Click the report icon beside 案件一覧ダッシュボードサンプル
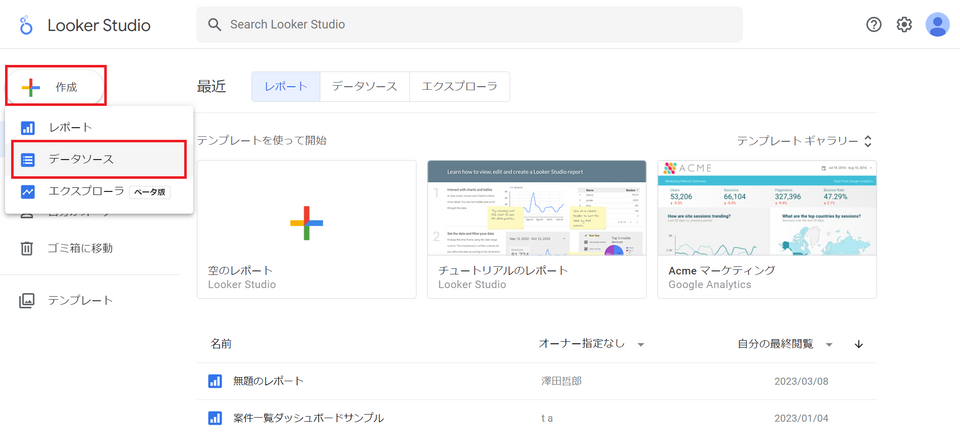The image size is (960, 436). pyautogui.click(x=215, y=418)
